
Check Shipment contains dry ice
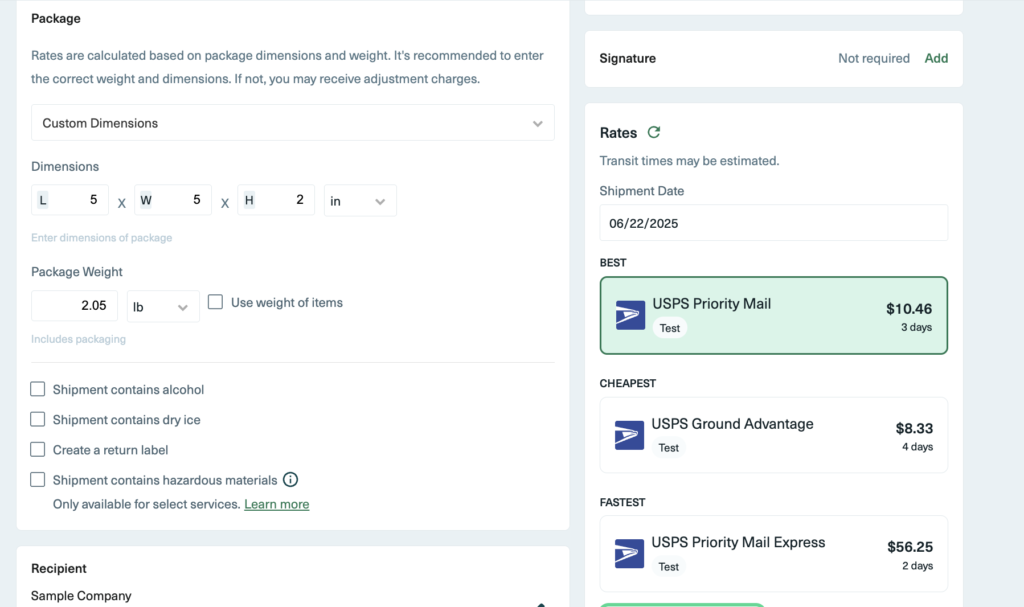38,420
